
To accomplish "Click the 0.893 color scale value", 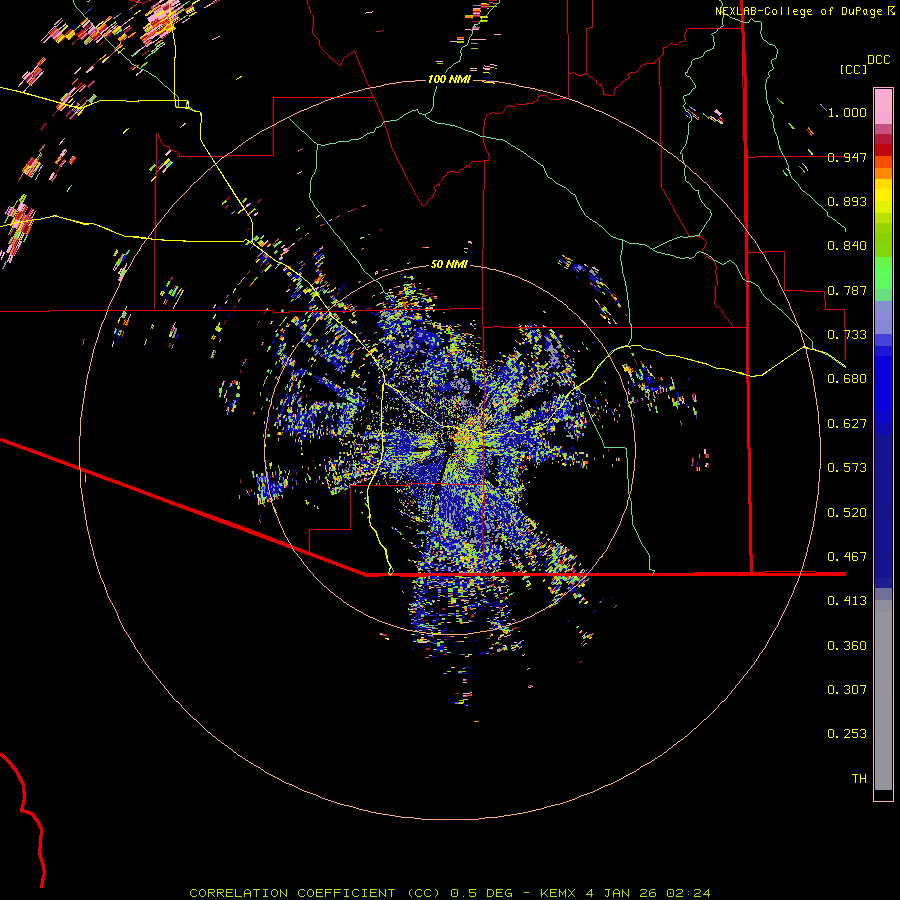I will (847, 201).
